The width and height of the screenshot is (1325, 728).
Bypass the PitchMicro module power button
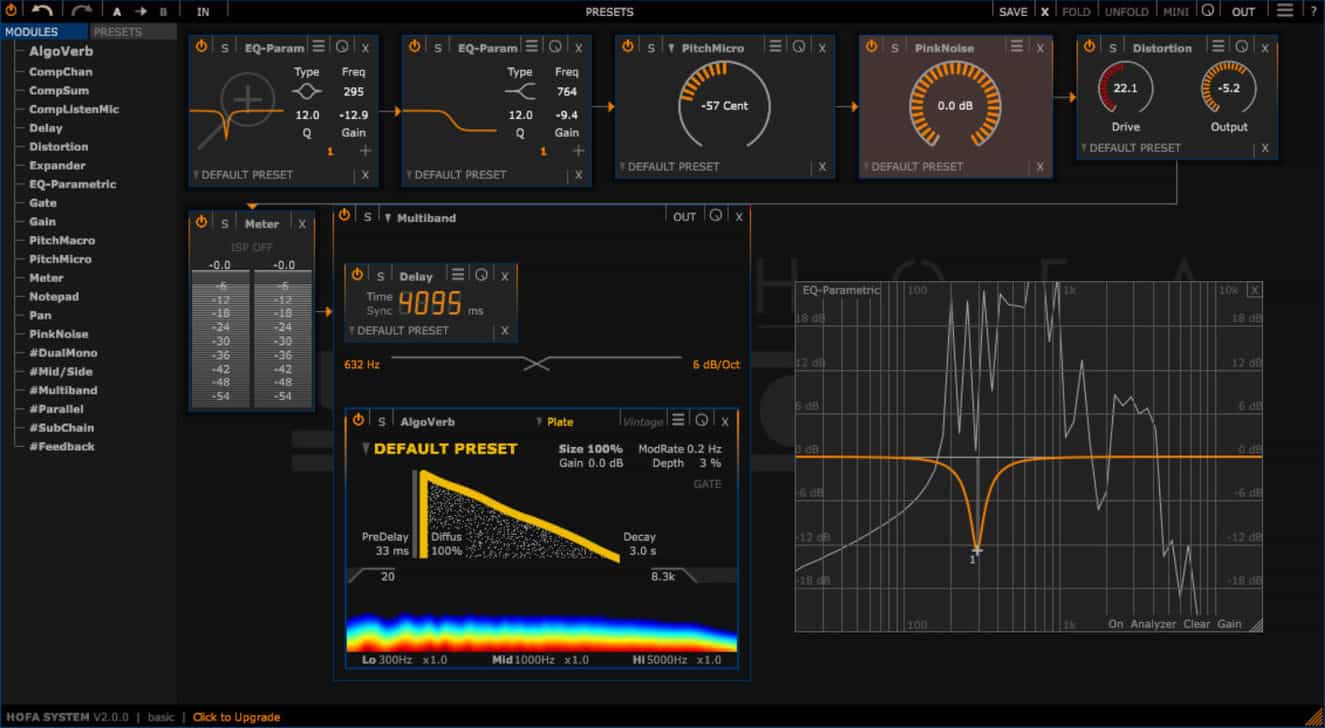pyautogui.click(x=628, y=47)
